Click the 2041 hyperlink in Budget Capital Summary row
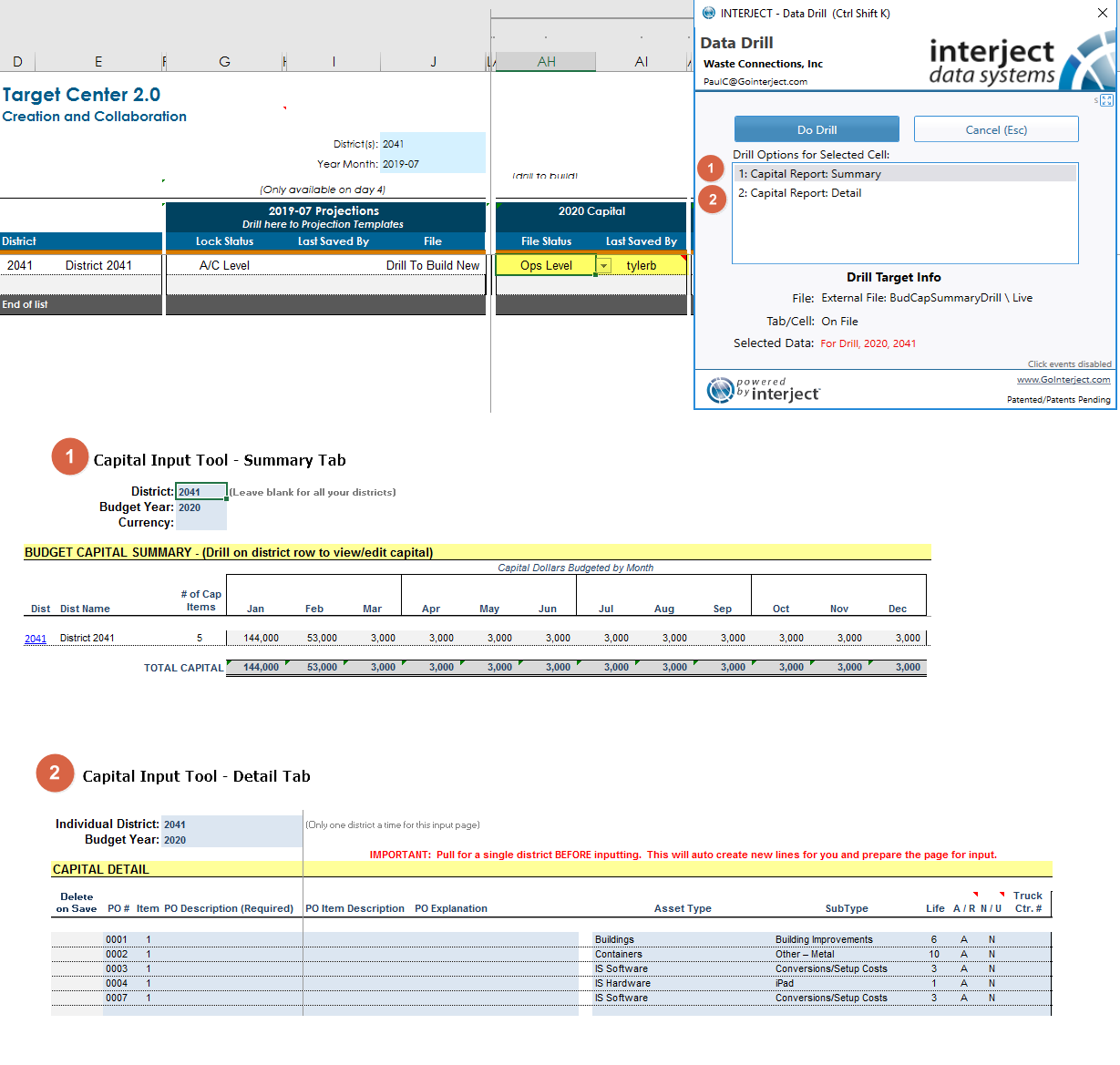Screen dimensions: 1120x1065 point(36,639)
